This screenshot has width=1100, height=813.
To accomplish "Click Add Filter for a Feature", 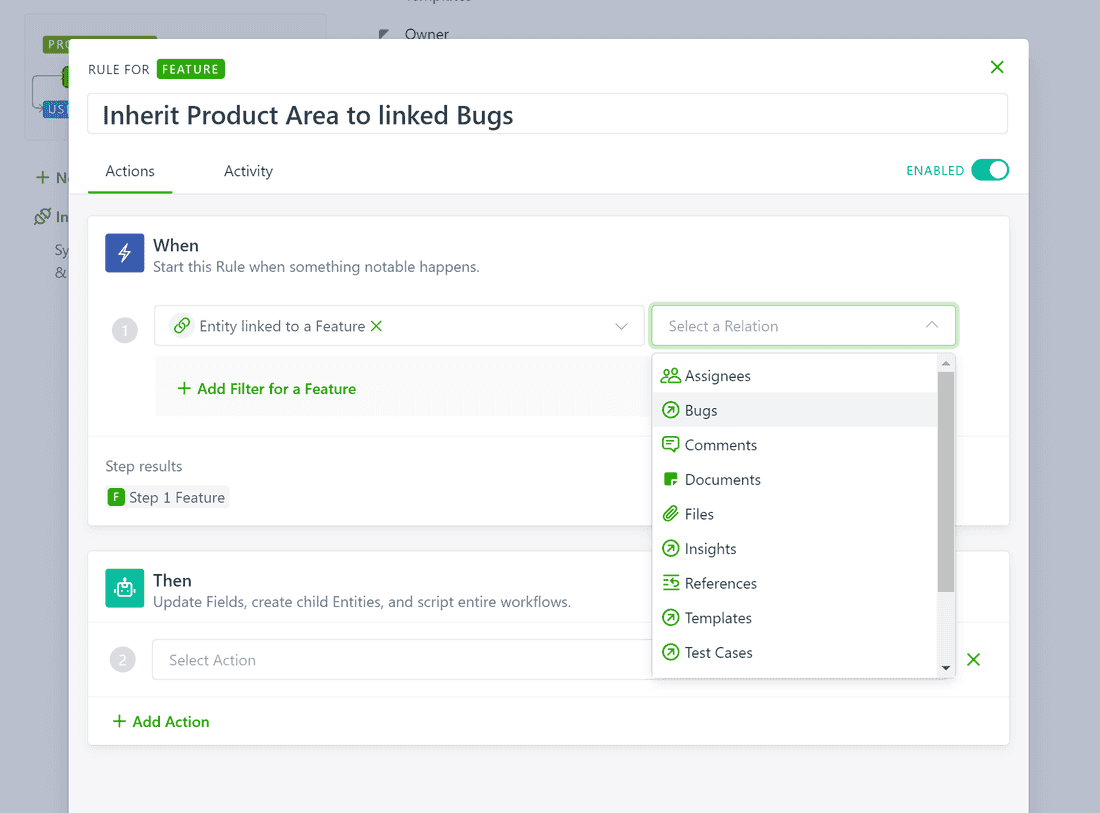I will [266, 389].
